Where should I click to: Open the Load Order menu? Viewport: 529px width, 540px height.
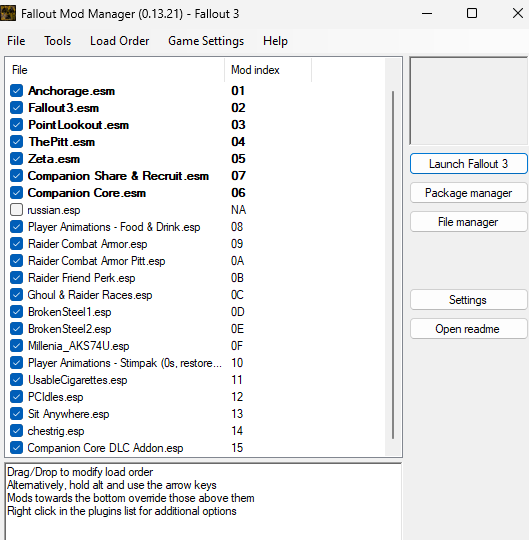coord(120,41)
